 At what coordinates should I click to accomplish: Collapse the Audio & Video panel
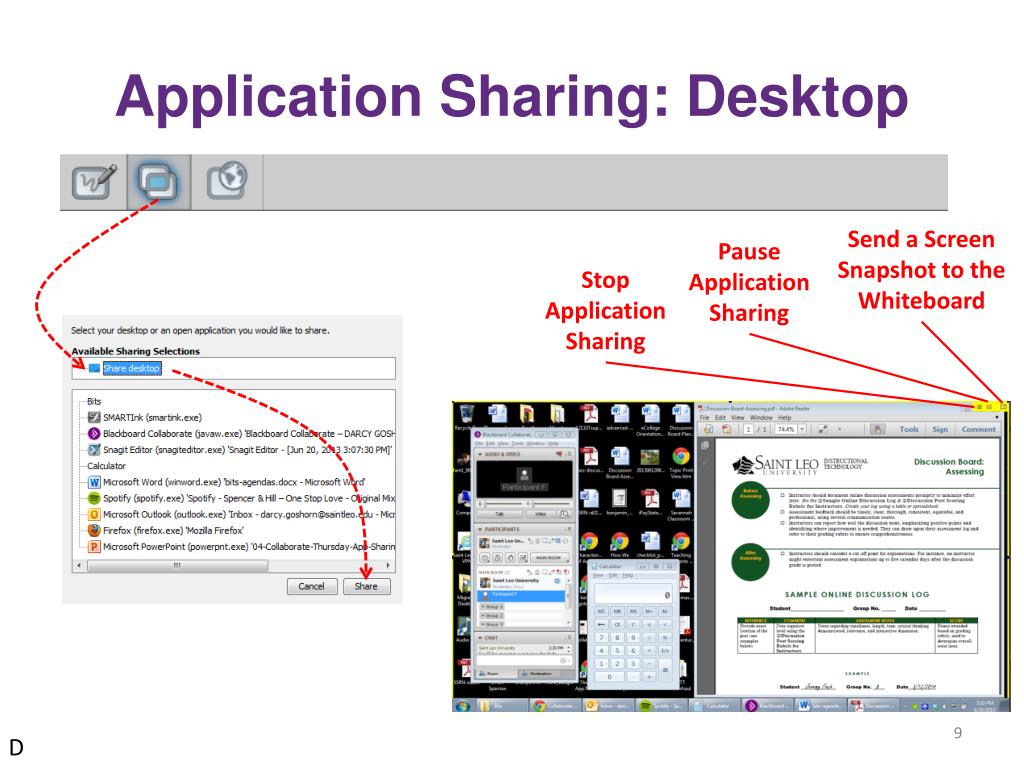tap(481, 454)
